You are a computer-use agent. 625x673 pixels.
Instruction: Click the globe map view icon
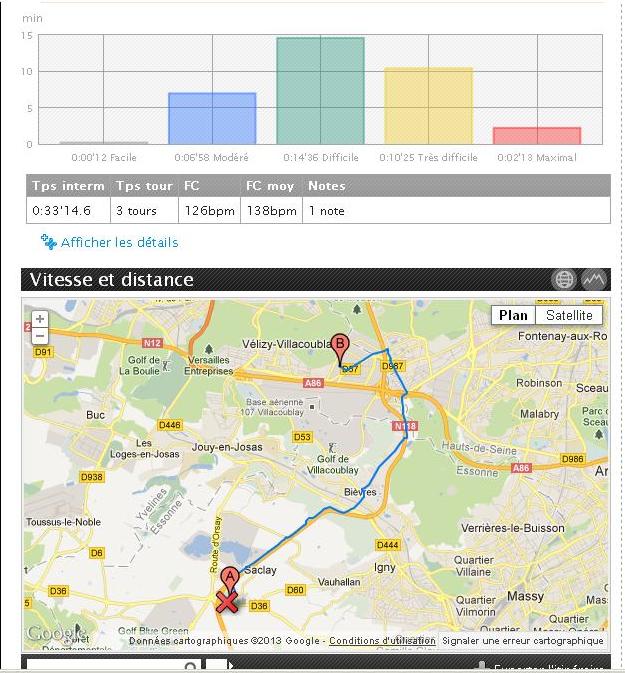tap(564, 280)
